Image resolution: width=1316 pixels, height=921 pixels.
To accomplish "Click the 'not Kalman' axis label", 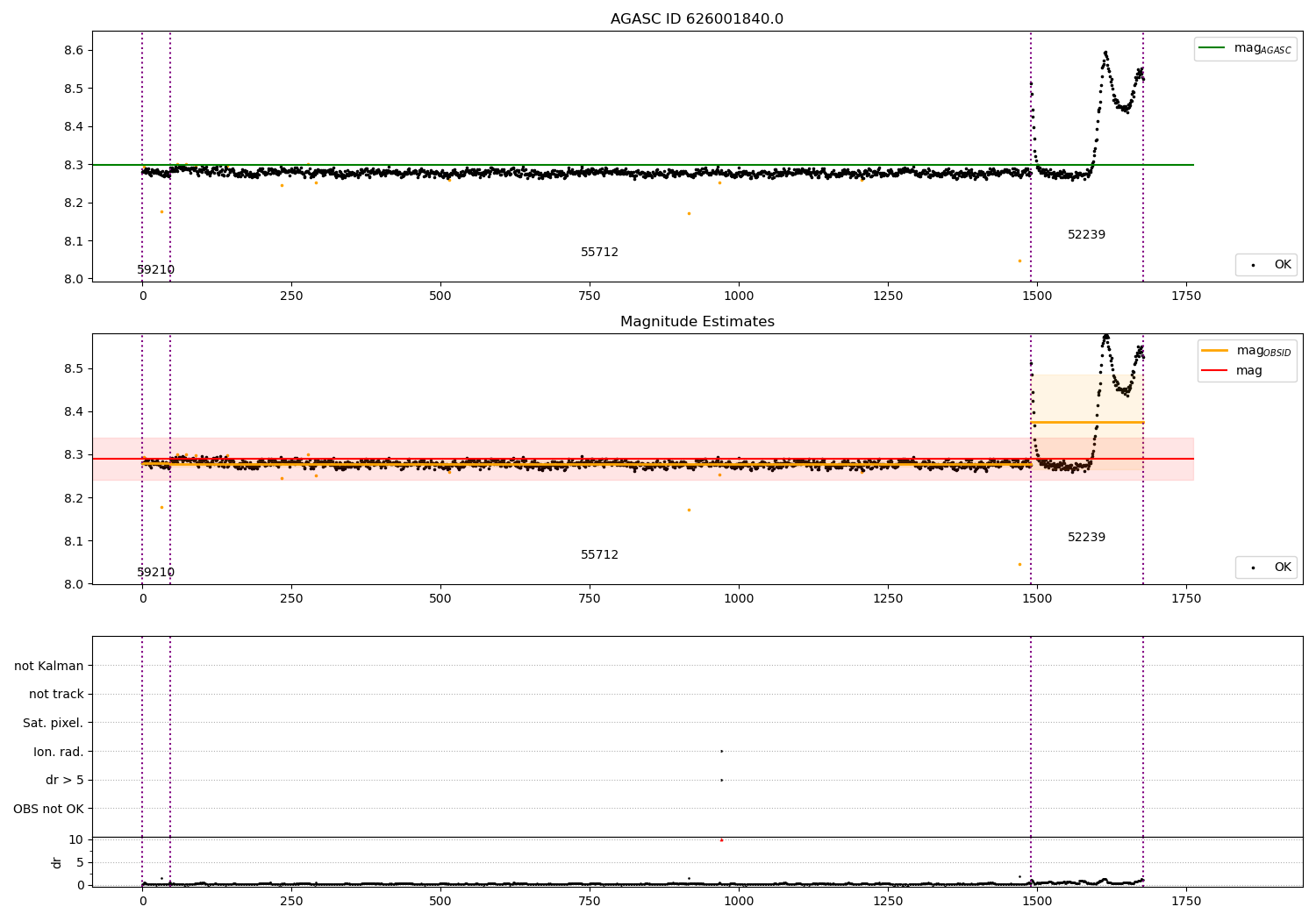I will pyautogui.click(x=49, y=666).
